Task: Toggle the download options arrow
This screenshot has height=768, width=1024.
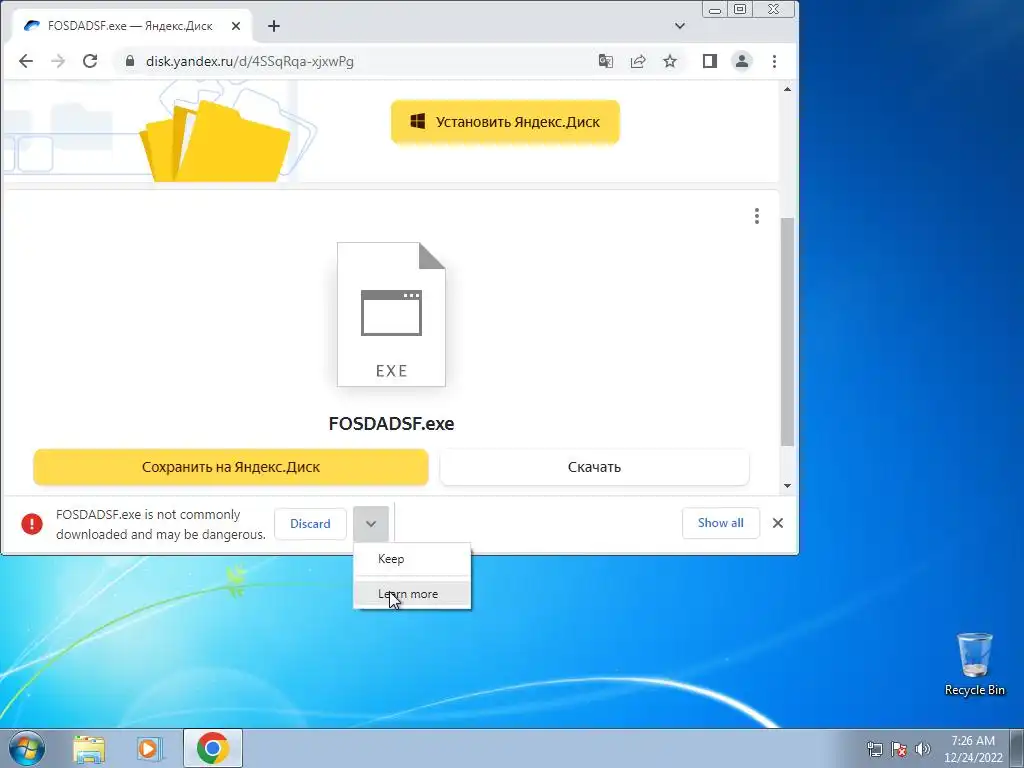Action: pos(371,524)
